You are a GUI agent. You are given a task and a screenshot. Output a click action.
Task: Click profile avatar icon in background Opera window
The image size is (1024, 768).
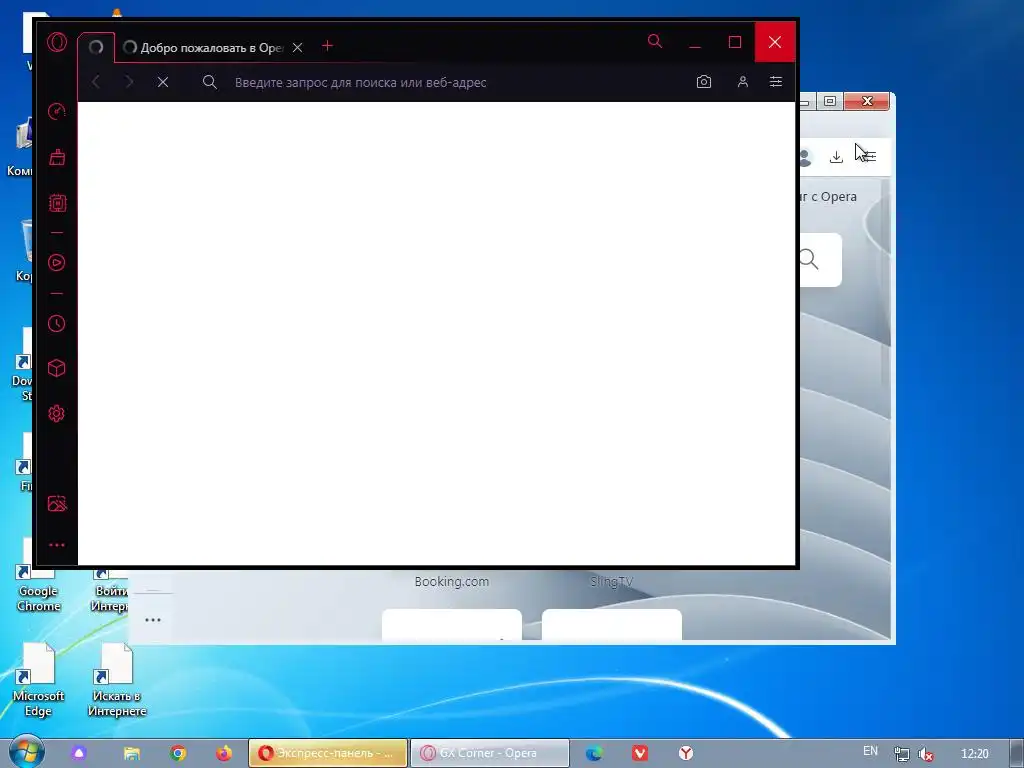coord(805,157)
